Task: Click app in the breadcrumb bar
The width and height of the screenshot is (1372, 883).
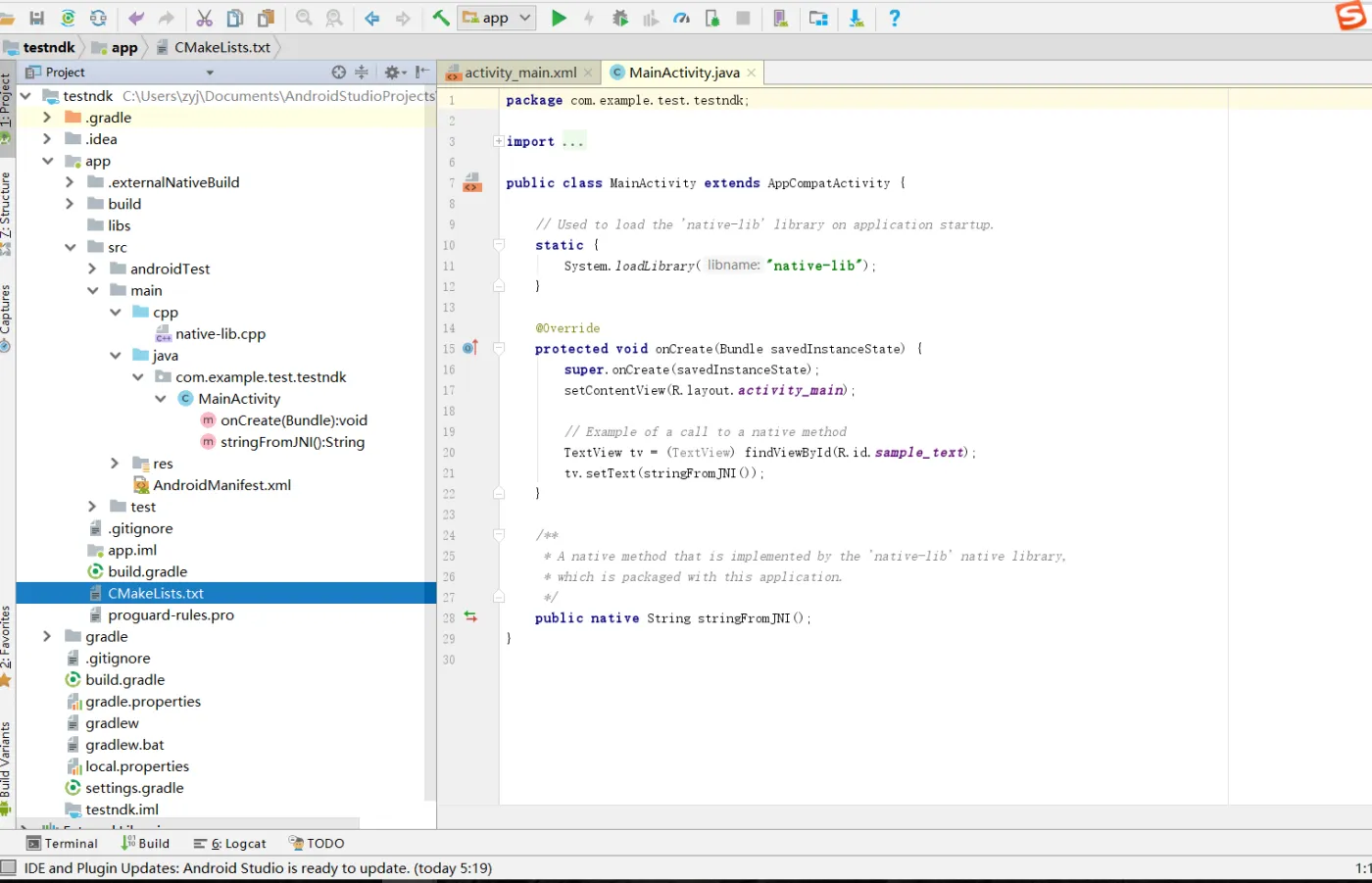Action: (124, 47)
